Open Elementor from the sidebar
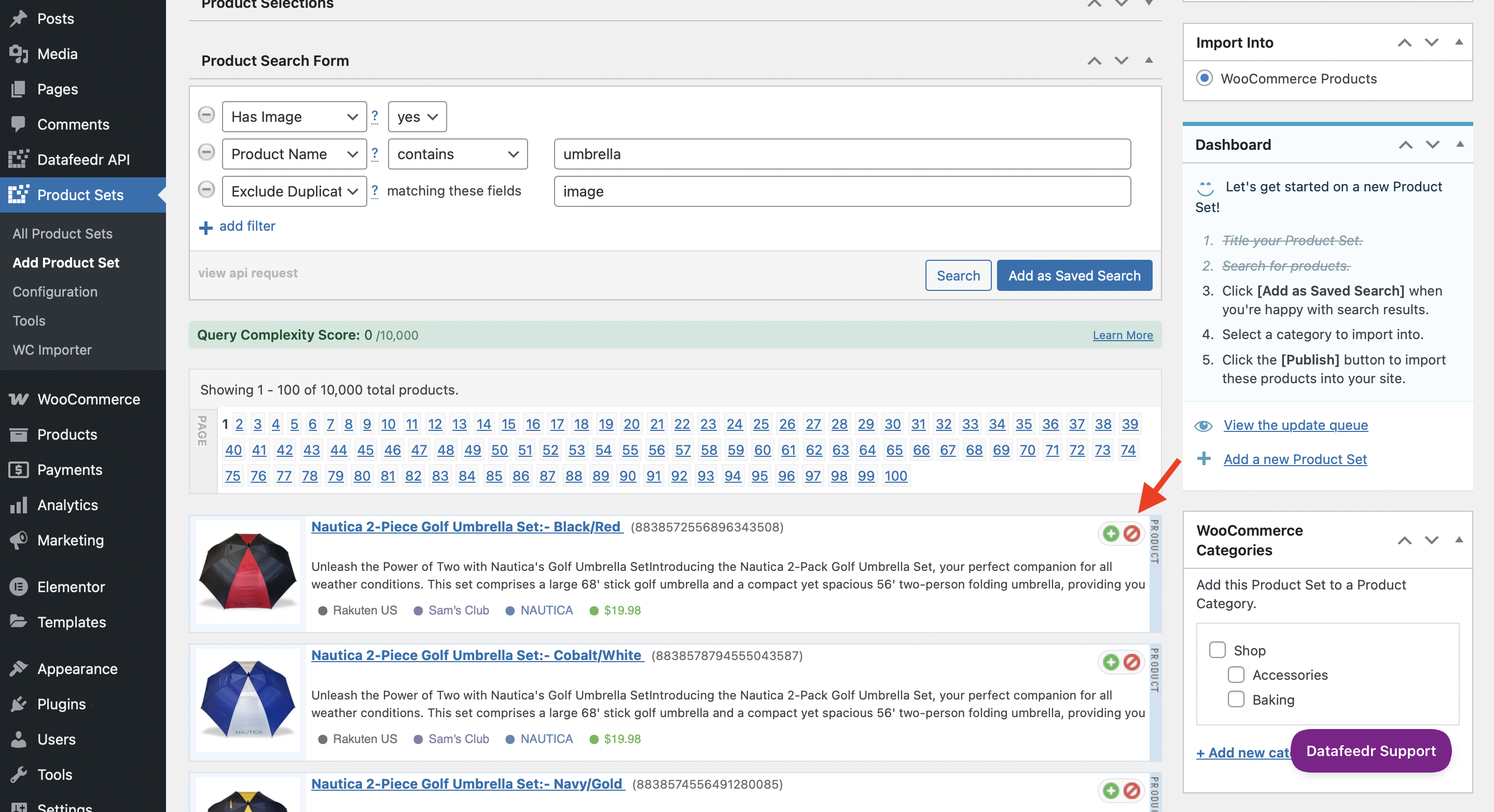 pyautogui.click(x=83, y=586)
